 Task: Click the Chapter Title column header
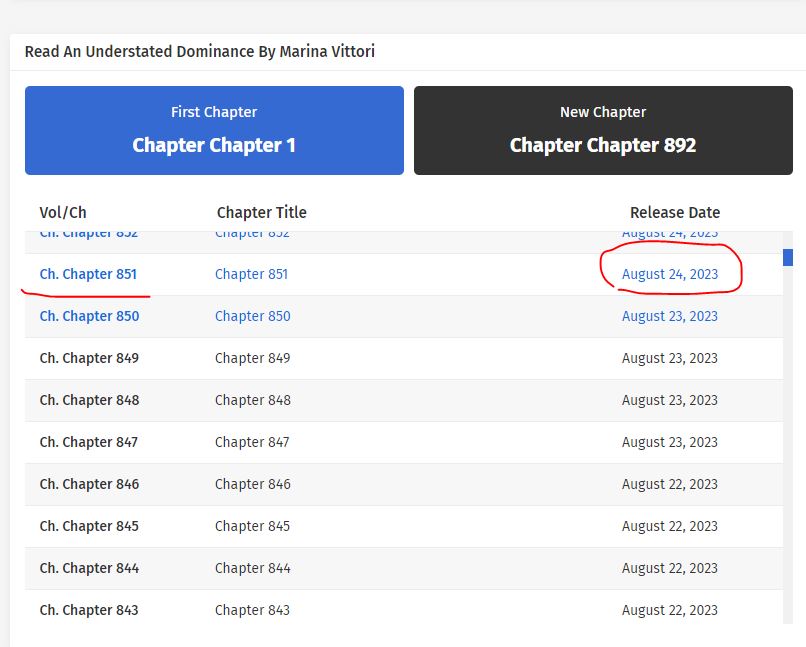261,212
